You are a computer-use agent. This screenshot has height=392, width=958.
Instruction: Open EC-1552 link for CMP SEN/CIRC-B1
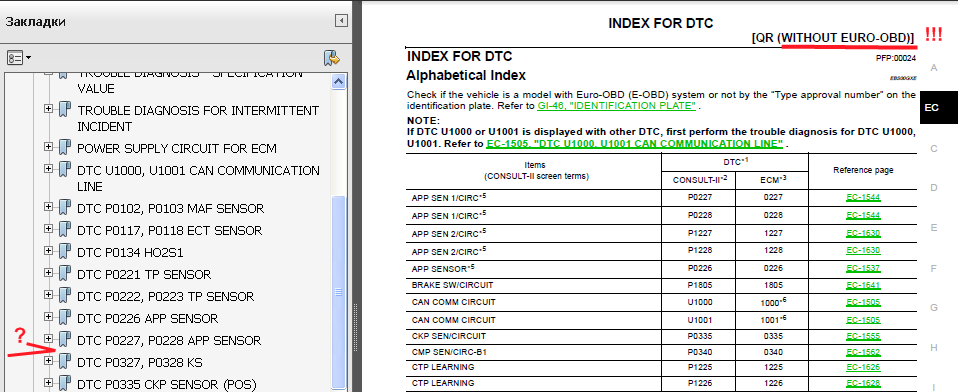[863, 352]
